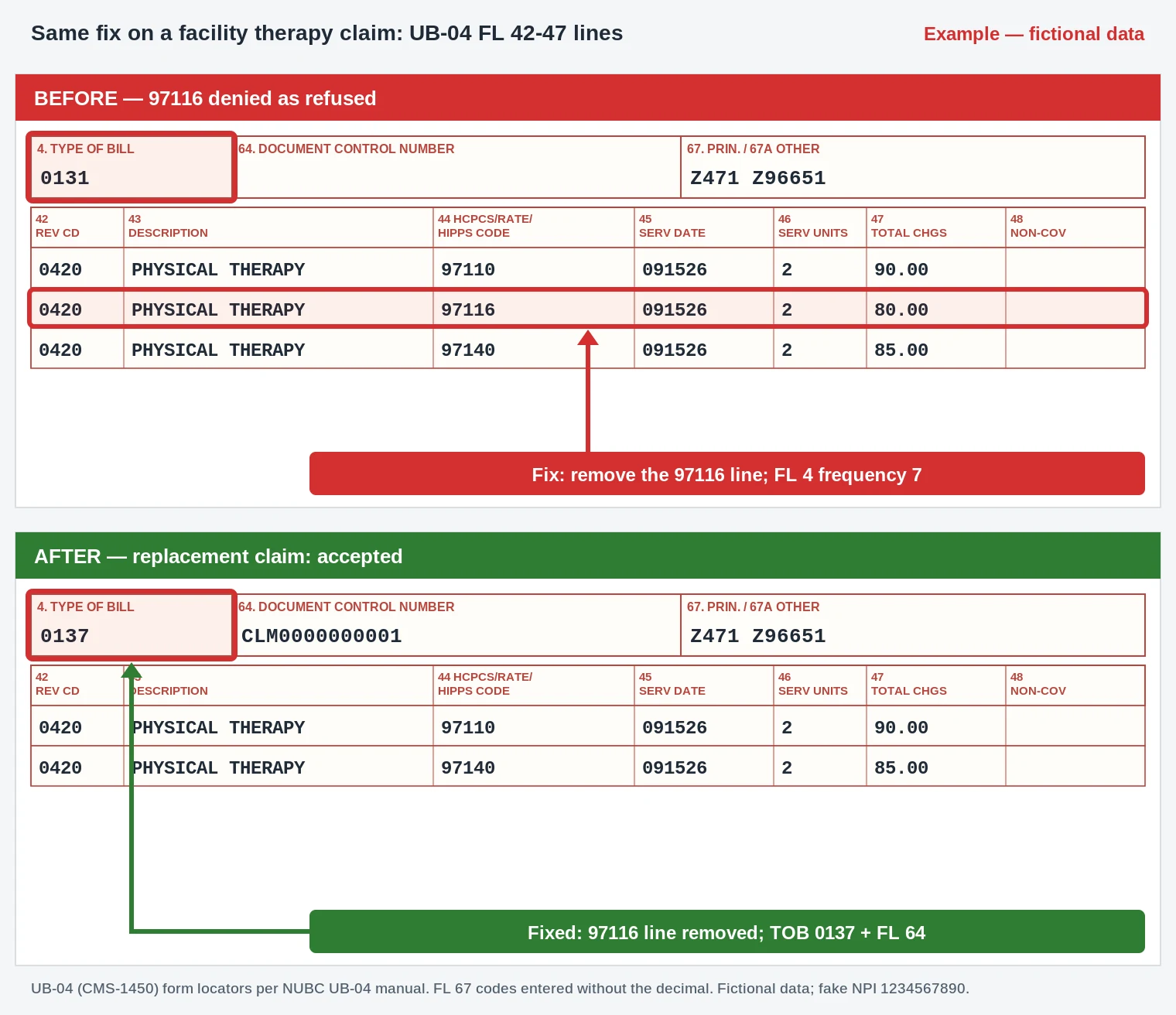Select the 85.00 charge in the BEFORE table
Viewport: 1176px width, 1015px height.
(901, 350)
